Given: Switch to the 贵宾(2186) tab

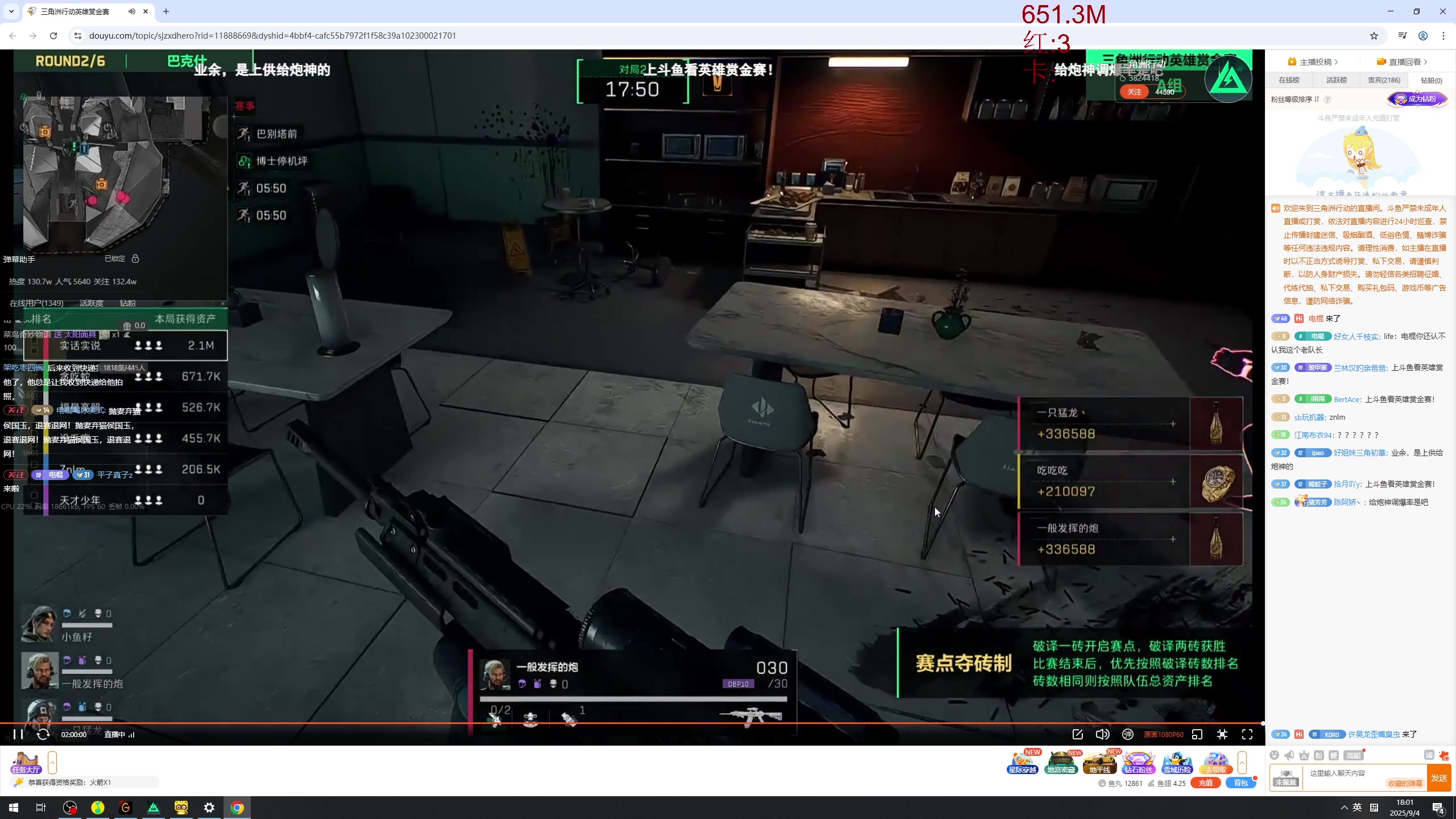Looking at the screenshot, I should point(1384,80).
